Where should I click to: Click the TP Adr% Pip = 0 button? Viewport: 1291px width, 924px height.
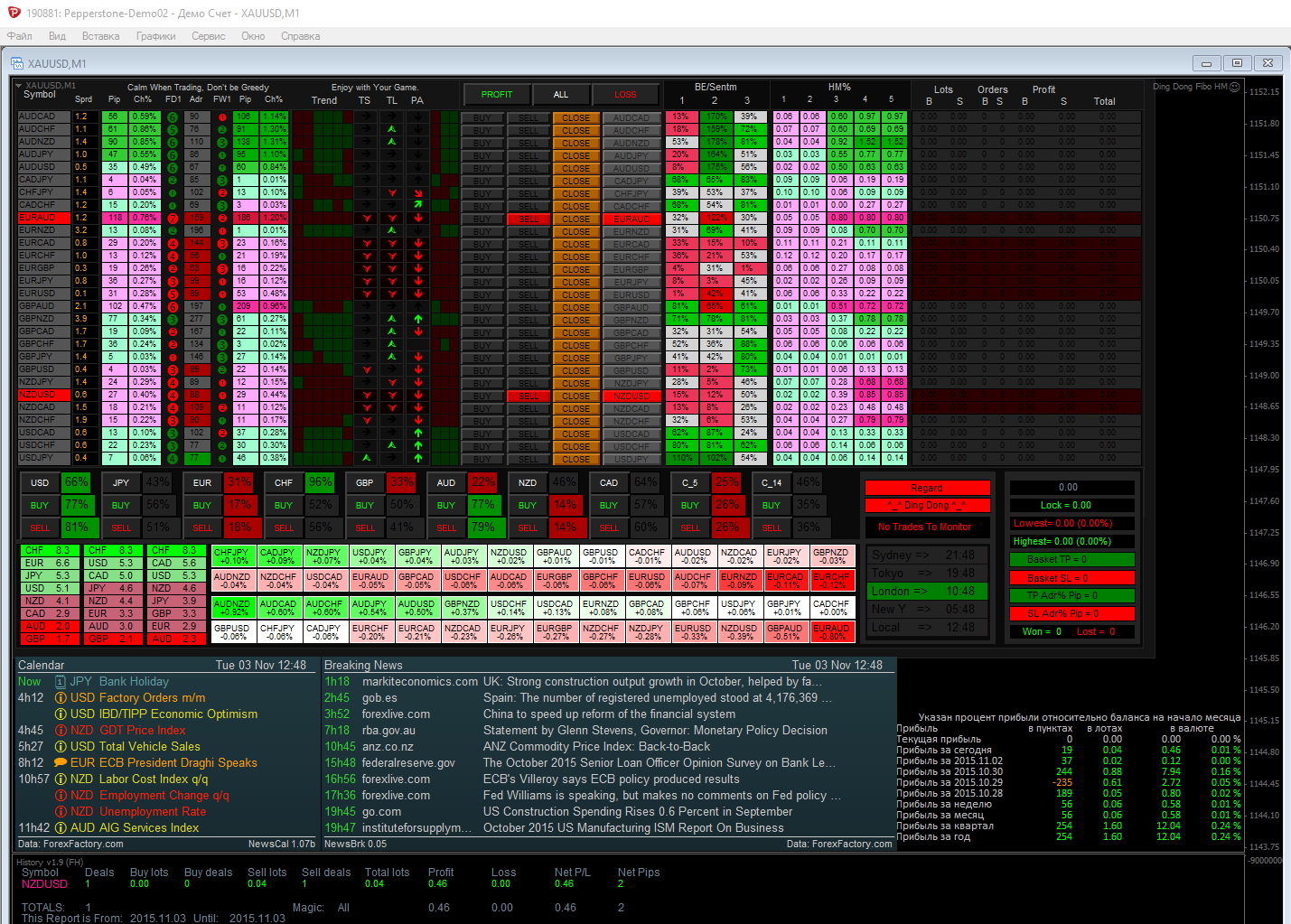(1071, 596)
